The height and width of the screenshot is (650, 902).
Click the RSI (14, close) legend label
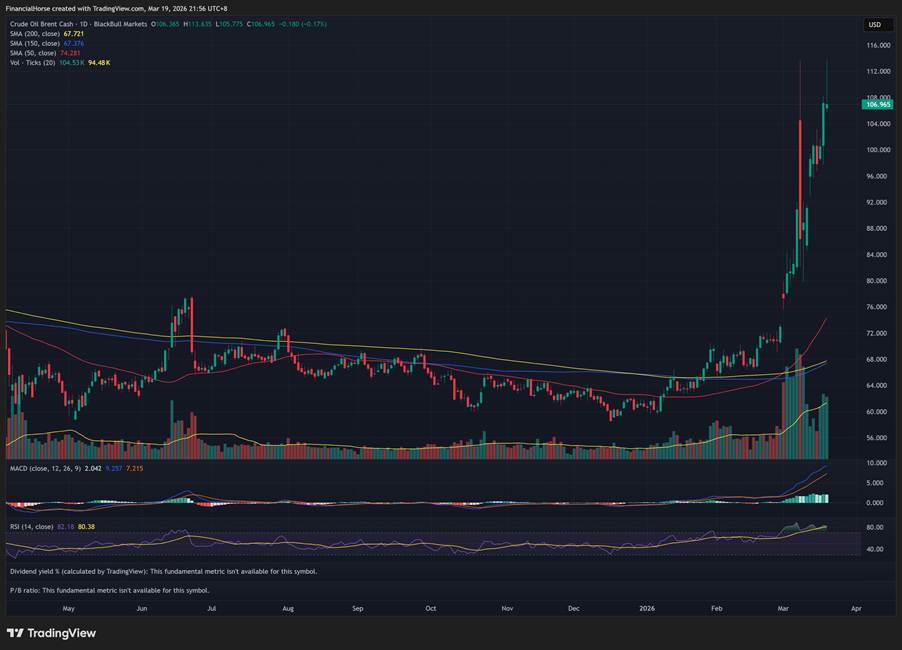pos(32,525)
